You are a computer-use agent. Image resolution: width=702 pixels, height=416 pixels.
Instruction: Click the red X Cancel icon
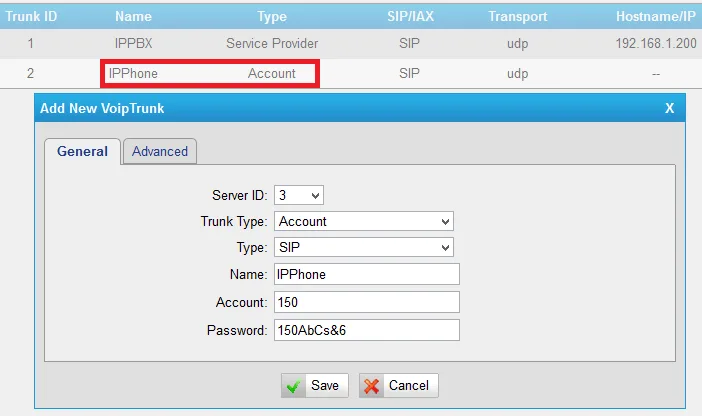372,386
